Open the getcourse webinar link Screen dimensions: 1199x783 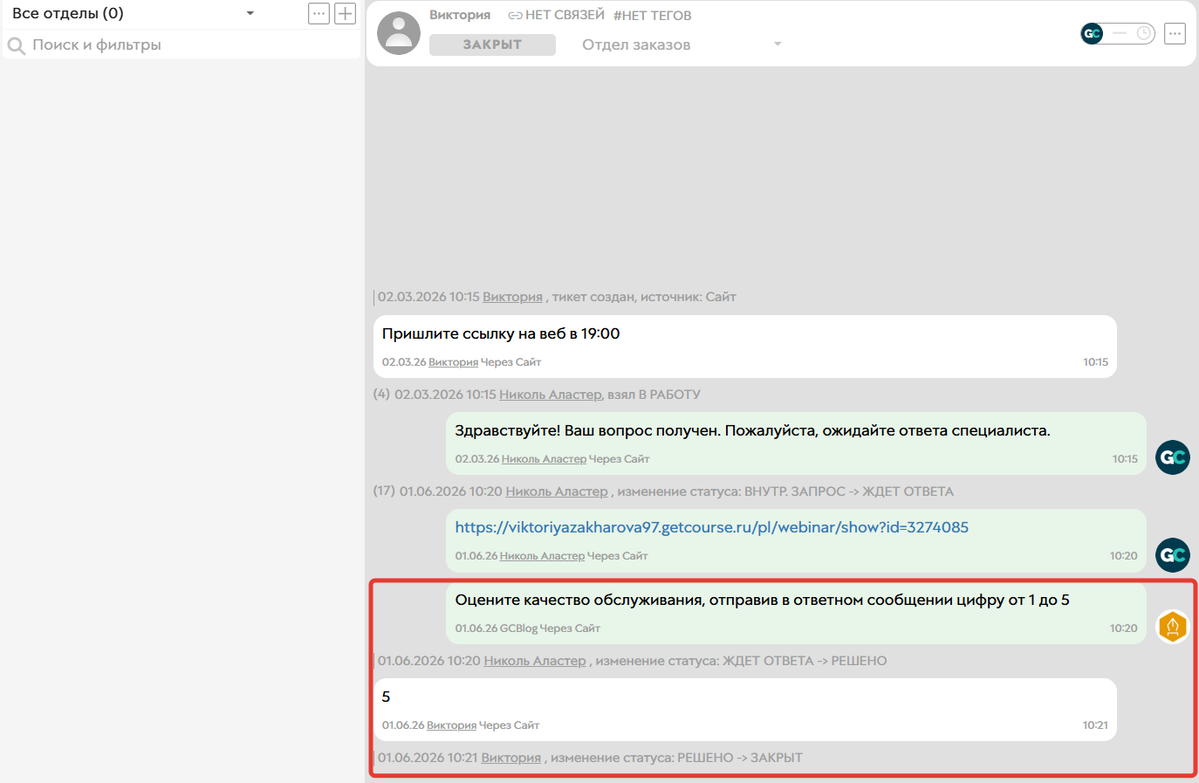pyautogui.click(x=711, y=527)
